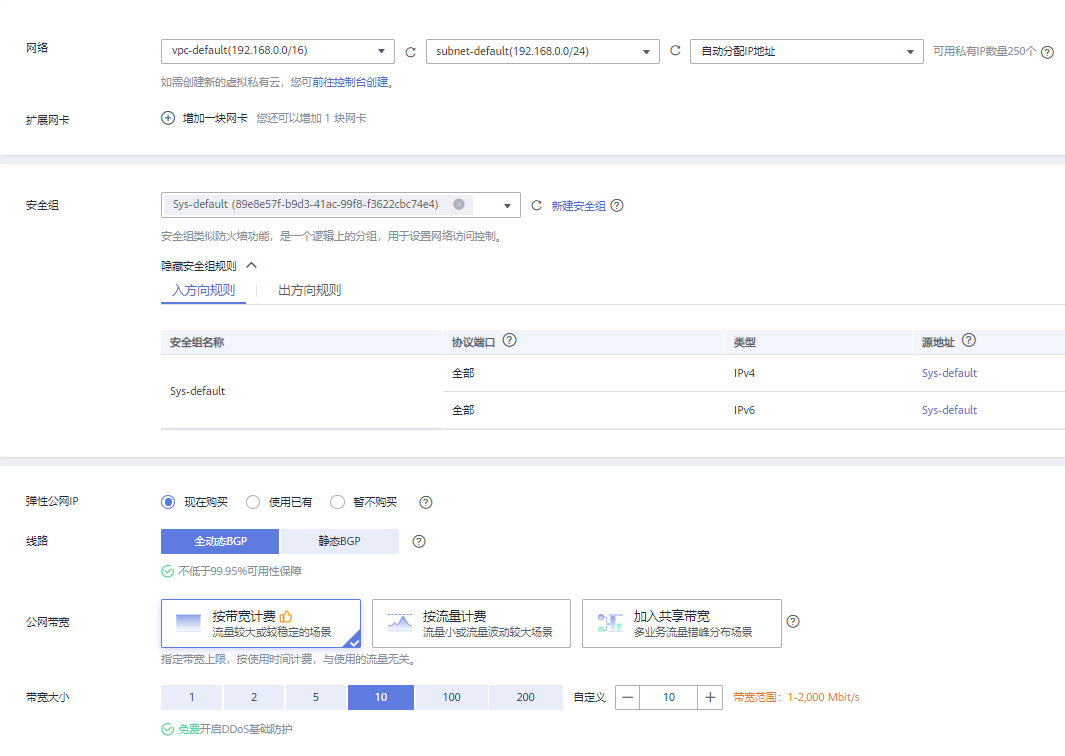The image size is (1065, 756).
Task: Select 加入共享带宽 option
Action: click(682, 624)
